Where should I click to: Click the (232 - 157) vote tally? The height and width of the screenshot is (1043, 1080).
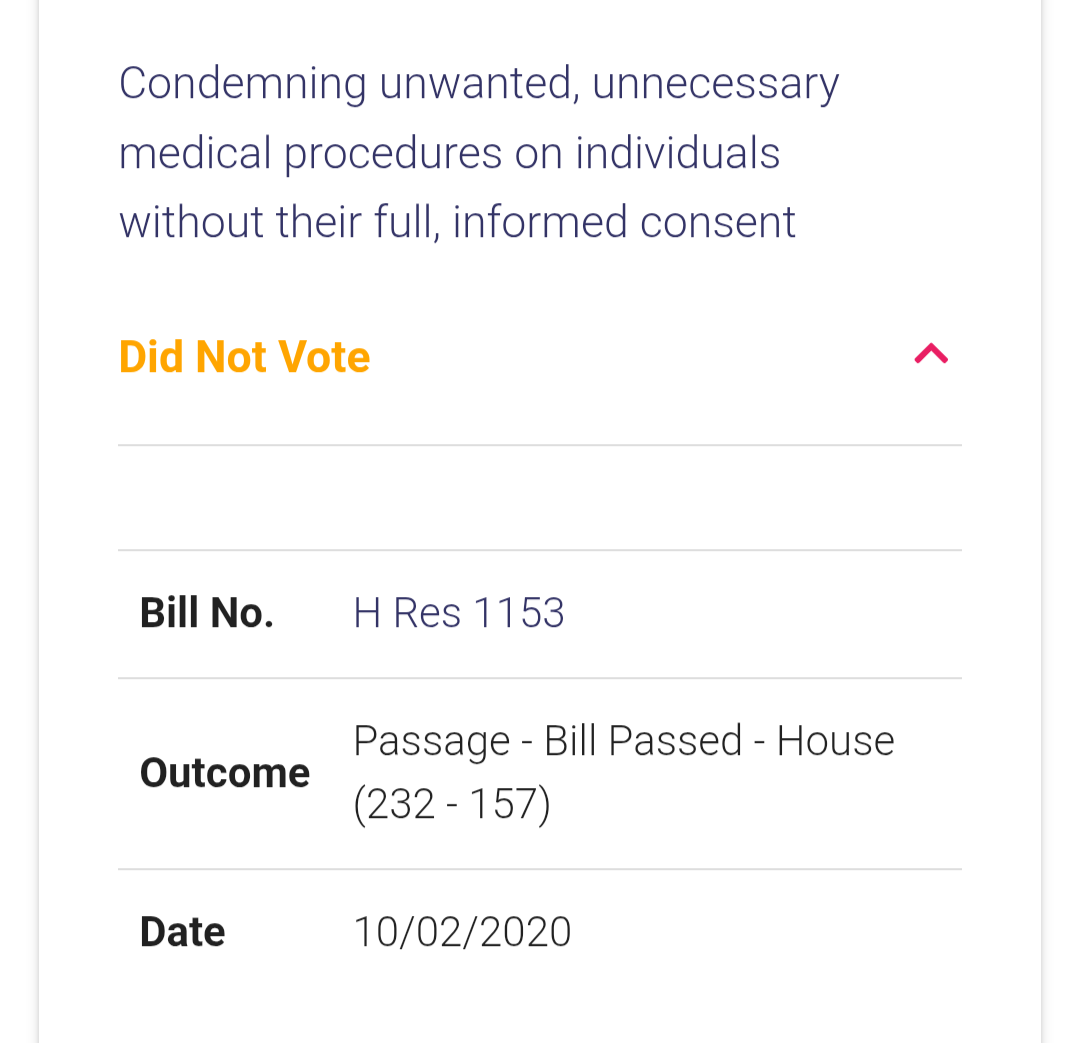coord(452,804)
